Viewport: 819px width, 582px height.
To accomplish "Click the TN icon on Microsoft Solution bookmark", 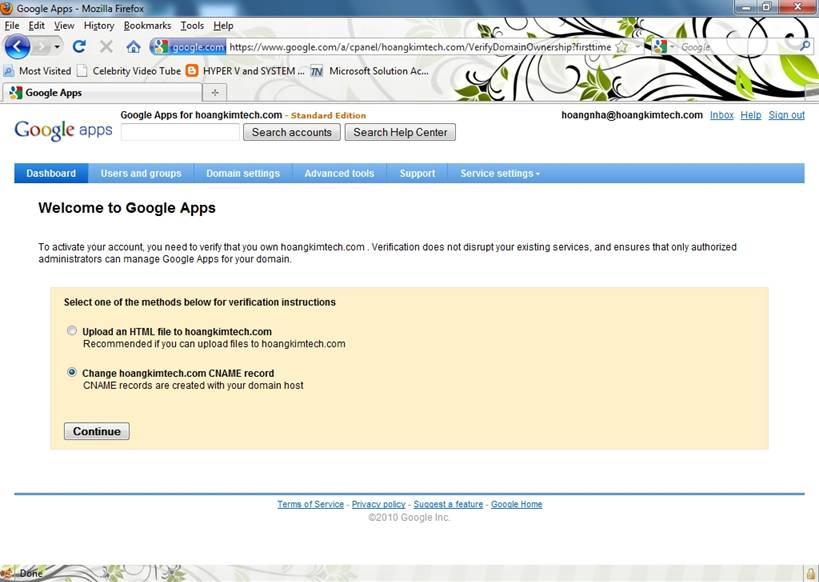I will [x=317, y=71].
